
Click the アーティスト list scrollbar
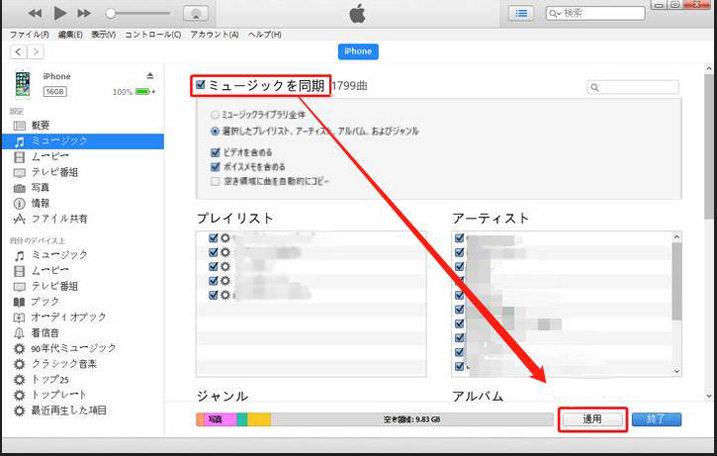(677, 281)
